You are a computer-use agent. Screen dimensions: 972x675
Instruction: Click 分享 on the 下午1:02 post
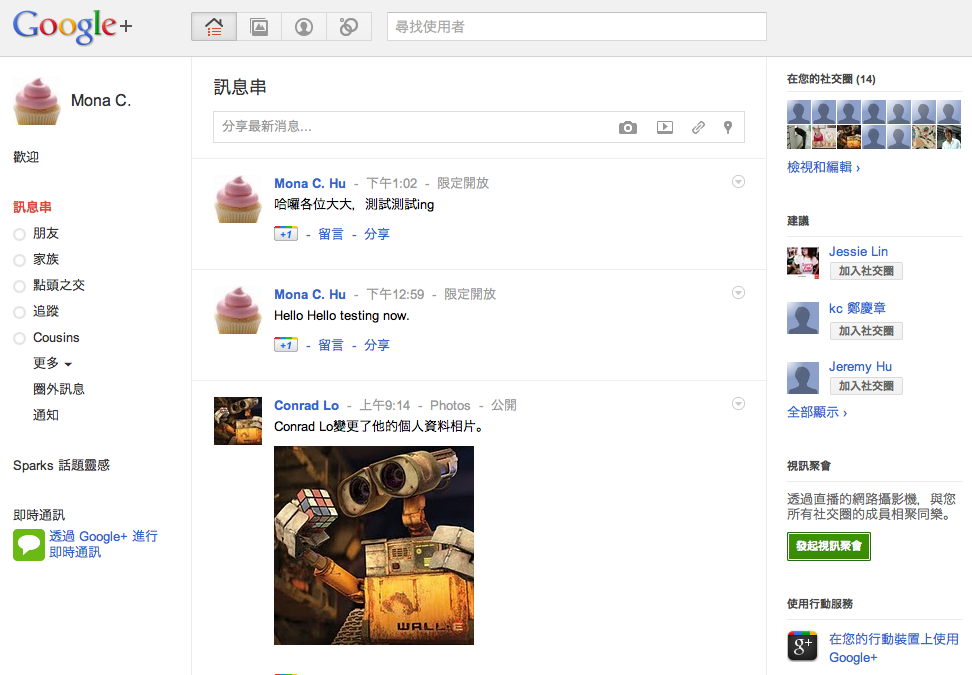tap(376, 234)
